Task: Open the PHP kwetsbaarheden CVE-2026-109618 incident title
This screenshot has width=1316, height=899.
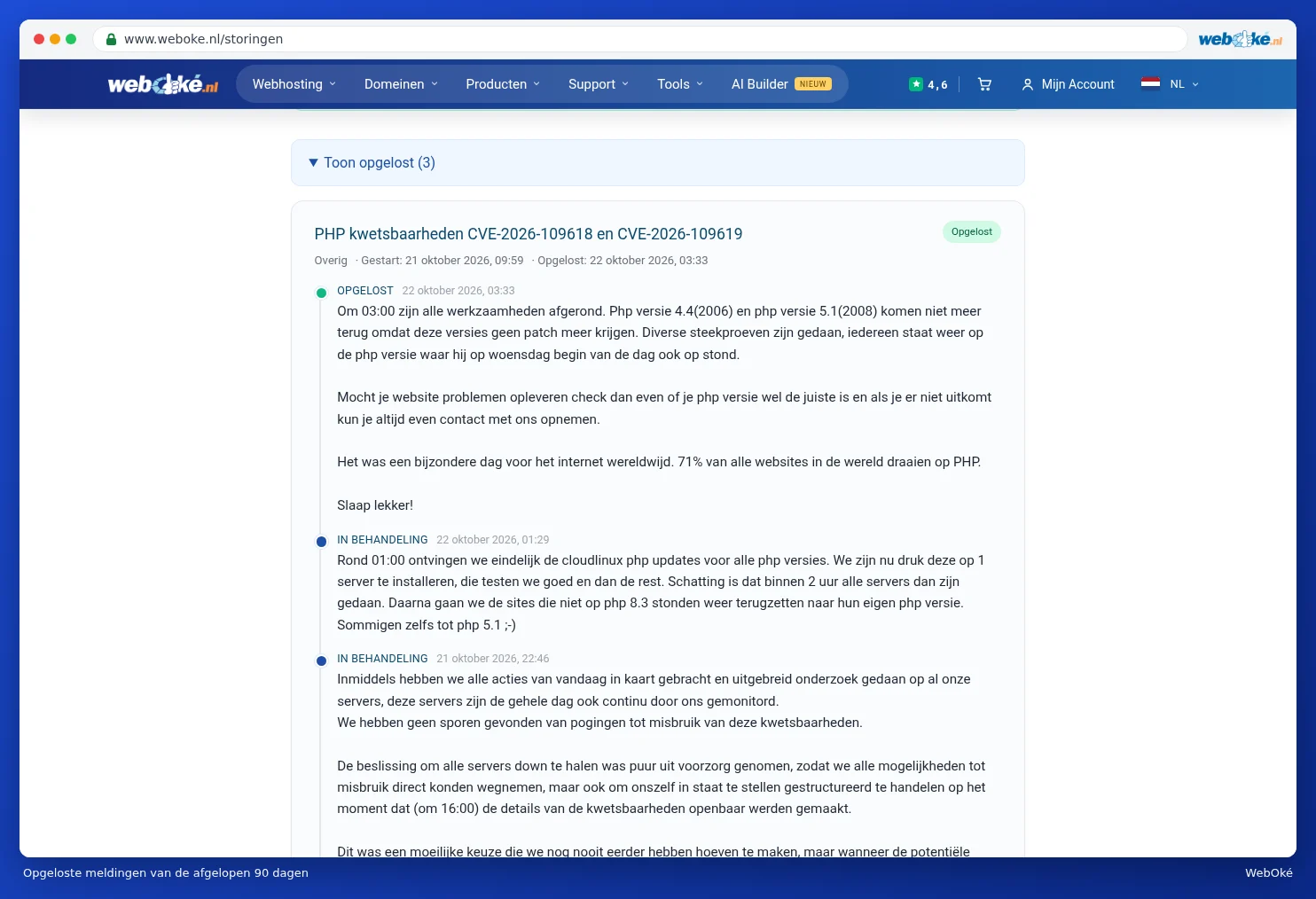Action: click(x=529, y=234)
